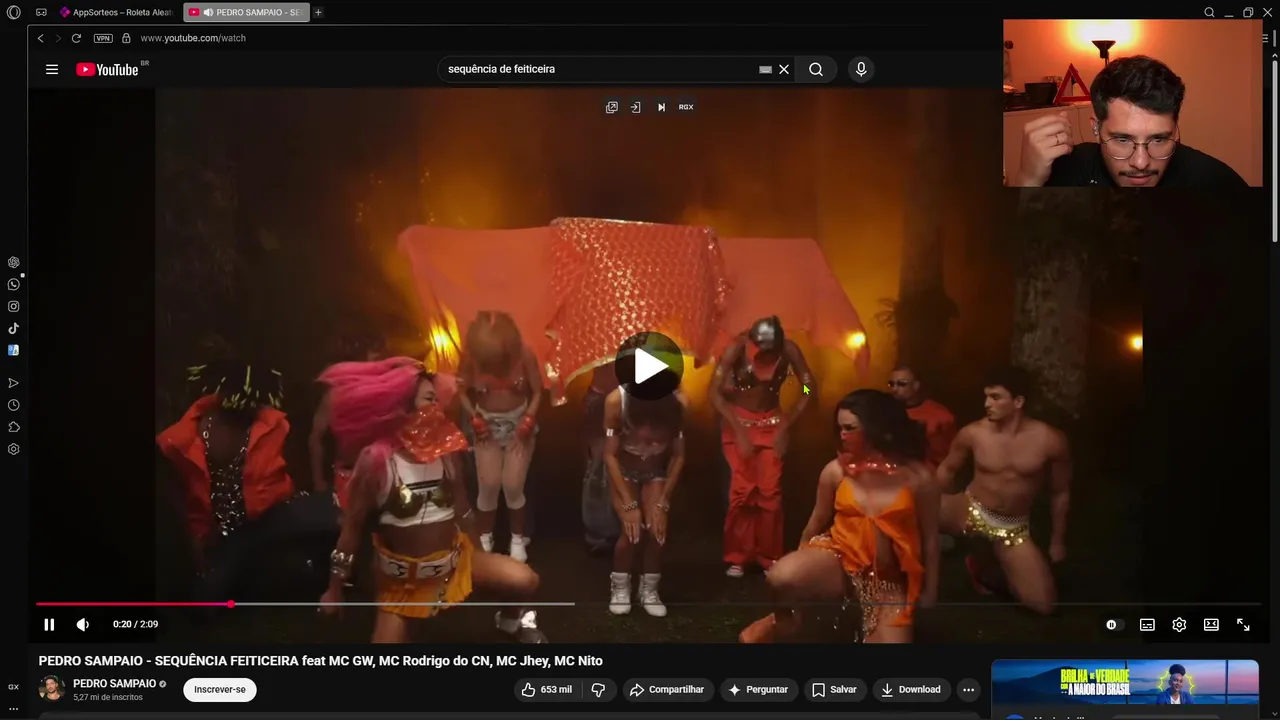Open the GX Corner gamepad icon
Viewport: 1280px width, 720px height.
[41, 12]
